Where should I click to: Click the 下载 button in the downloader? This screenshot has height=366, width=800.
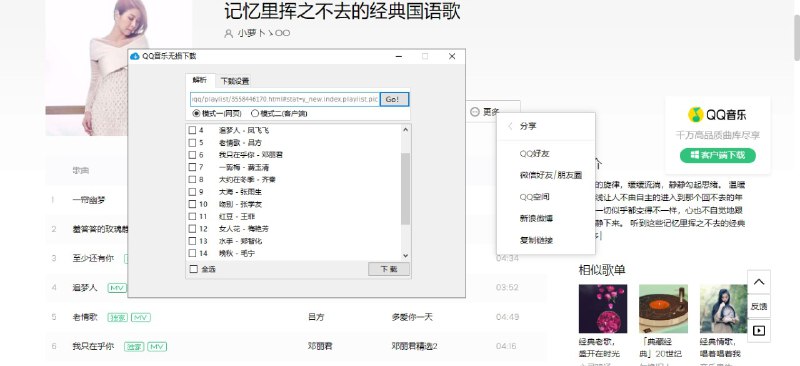click(x=389, y=269)
